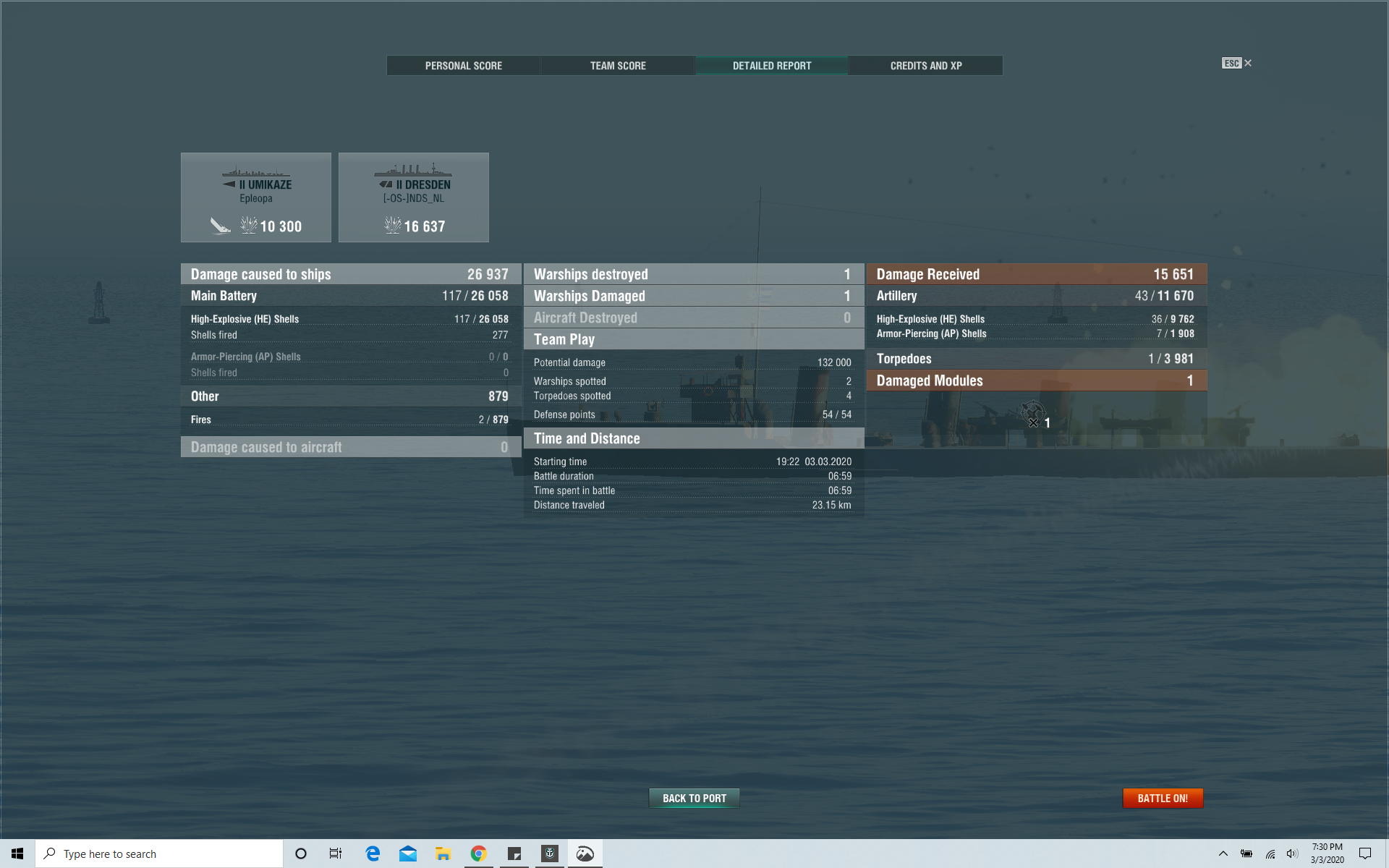Image resolution: width=1389 pixels, height=868 pixels.
Task: Open World of Warships taskbar icon
Action: click(550, 854)
